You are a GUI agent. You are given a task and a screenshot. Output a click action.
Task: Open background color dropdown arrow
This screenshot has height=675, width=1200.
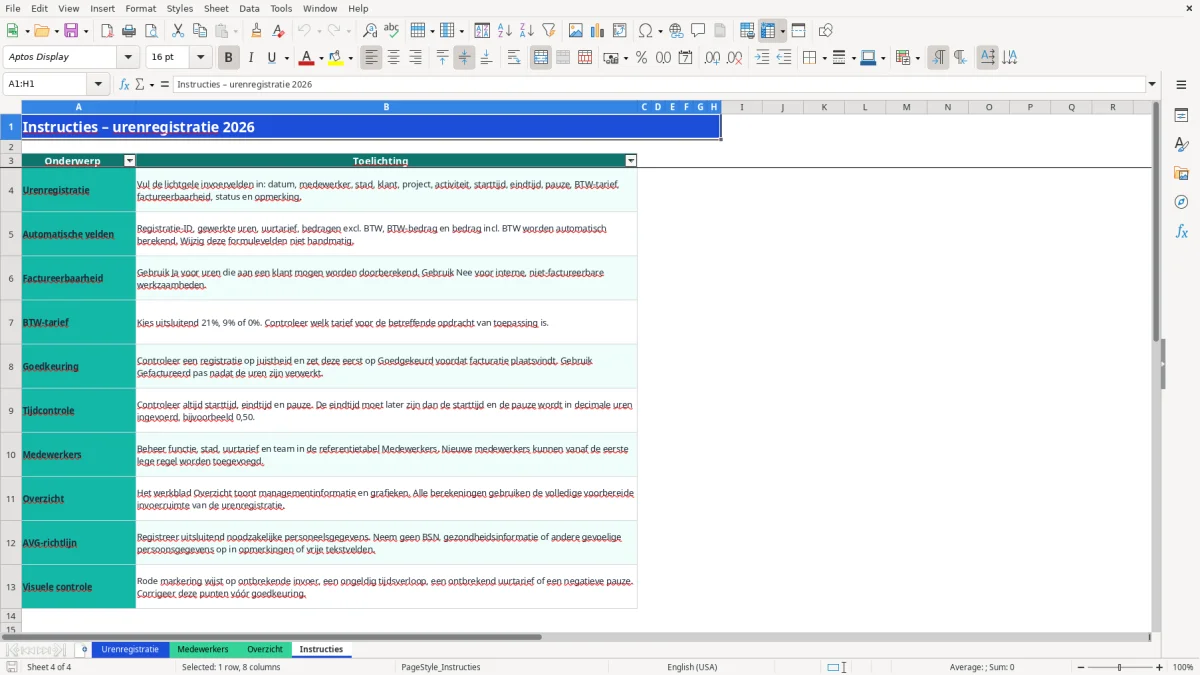pyautogui.click(x=351, y=58)
